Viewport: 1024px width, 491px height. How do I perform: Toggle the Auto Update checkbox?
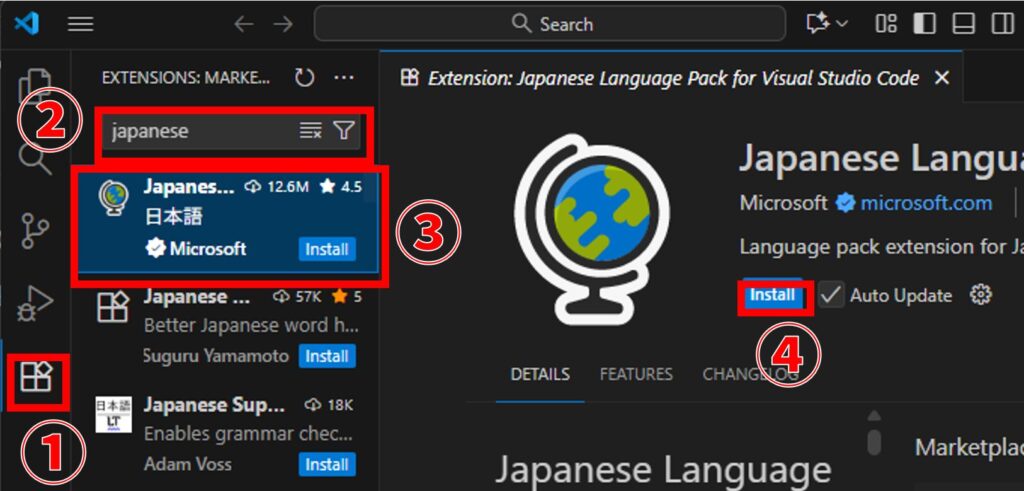pos(831,296)
